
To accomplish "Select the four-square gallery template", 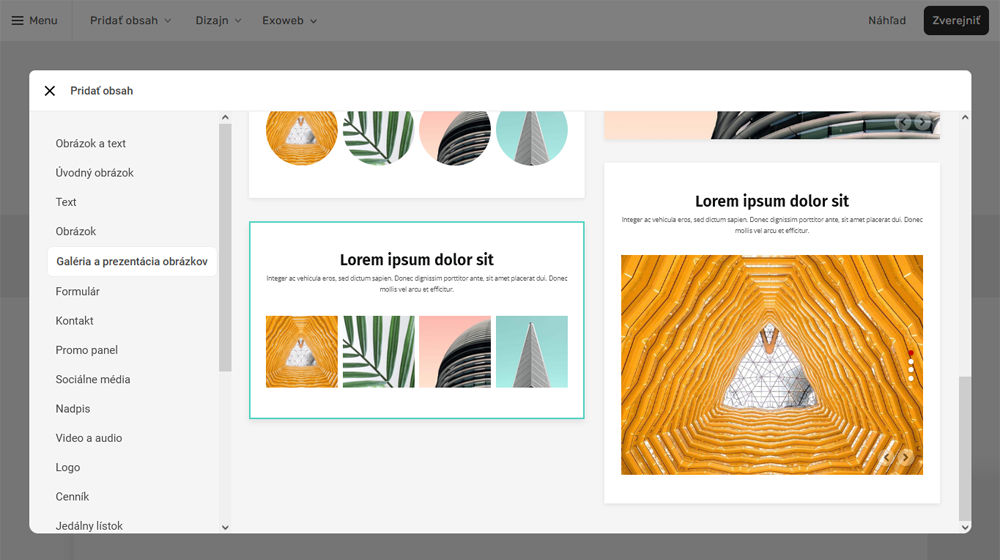I will (x=416, y=320).
